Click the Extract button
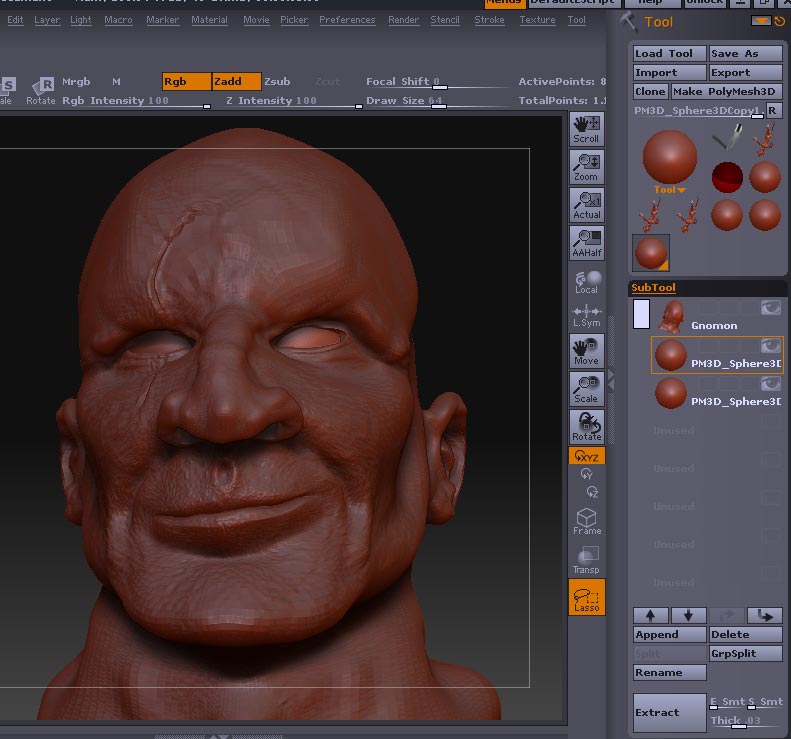Viewport: 791px width, 739px height. 669,712
